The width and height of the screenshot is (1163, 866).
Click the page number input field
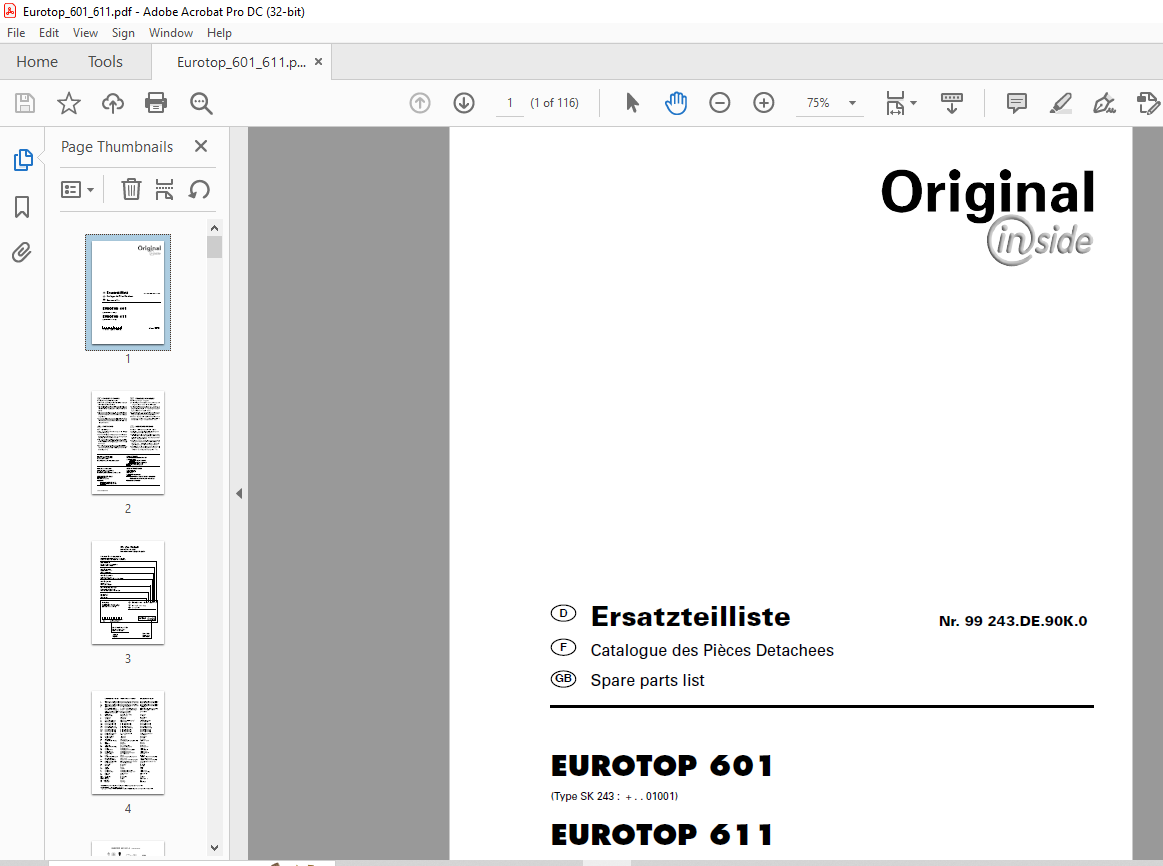click(510, 103)
